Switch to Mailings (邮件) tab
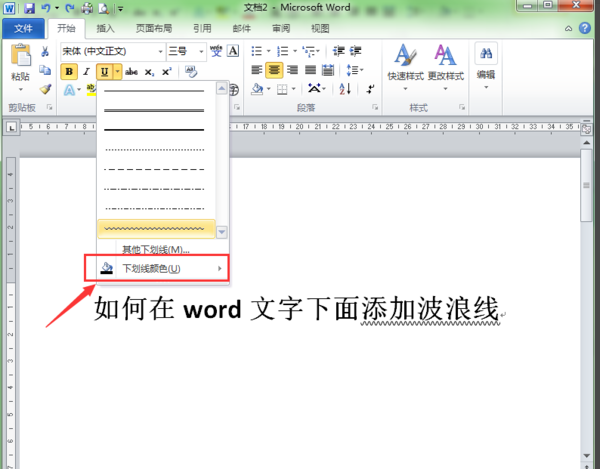 point(241,28)
